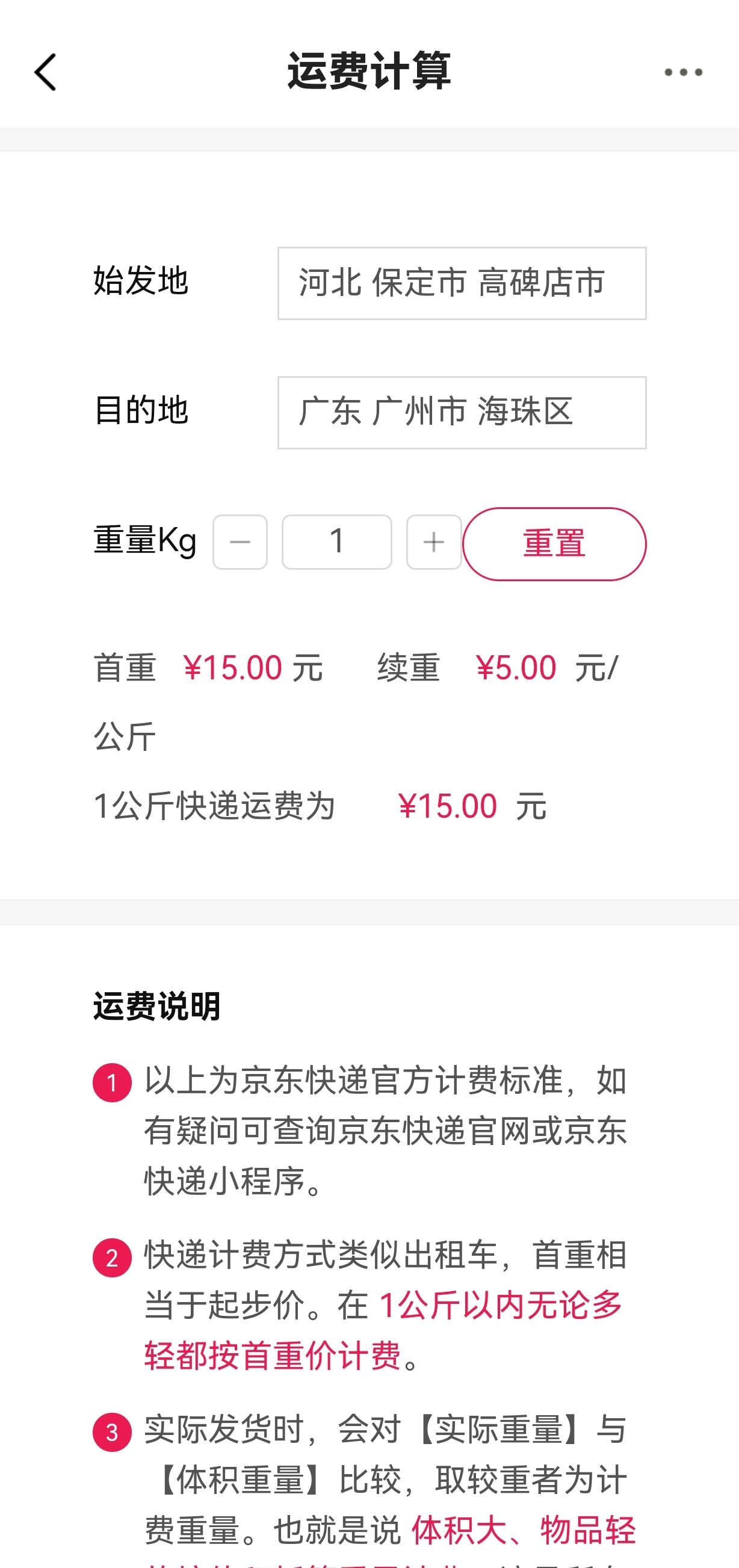Increase weight with the plus button
The image size is (739, 1568).
pyautogui.click(x=433, y=542)
